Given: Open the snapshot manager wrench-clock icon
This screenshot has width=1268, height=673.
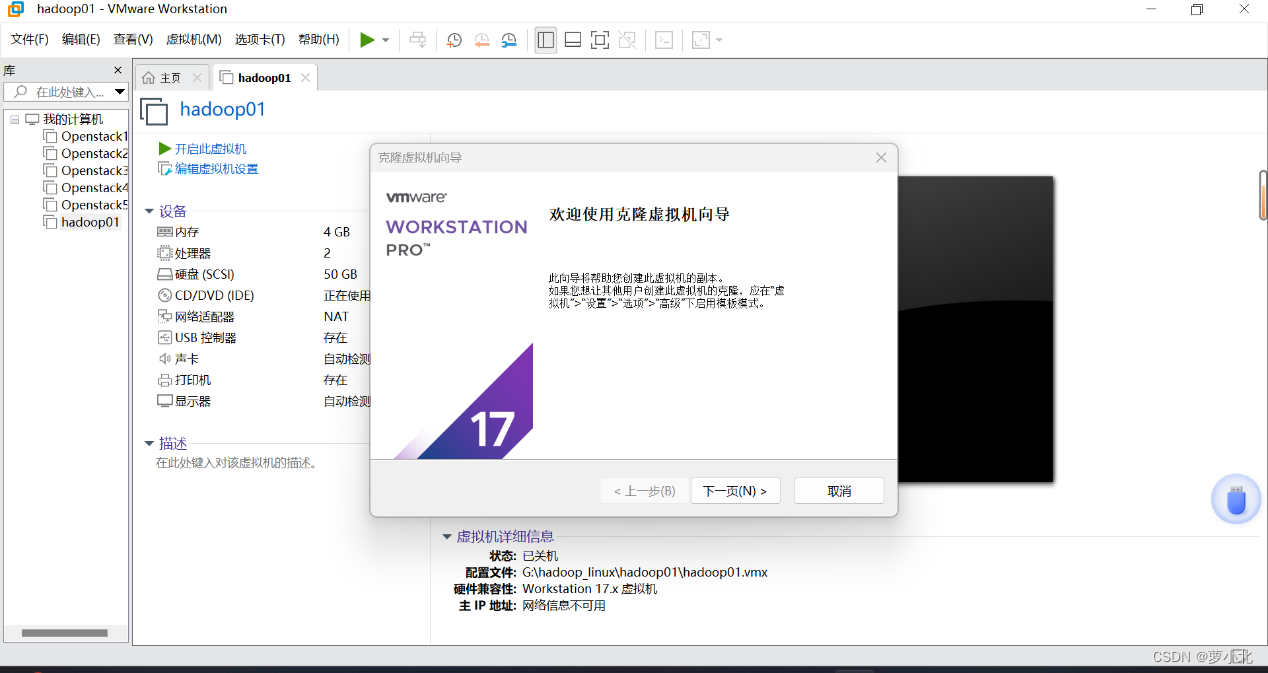Looking at the screenshot, I should (510, 40).
